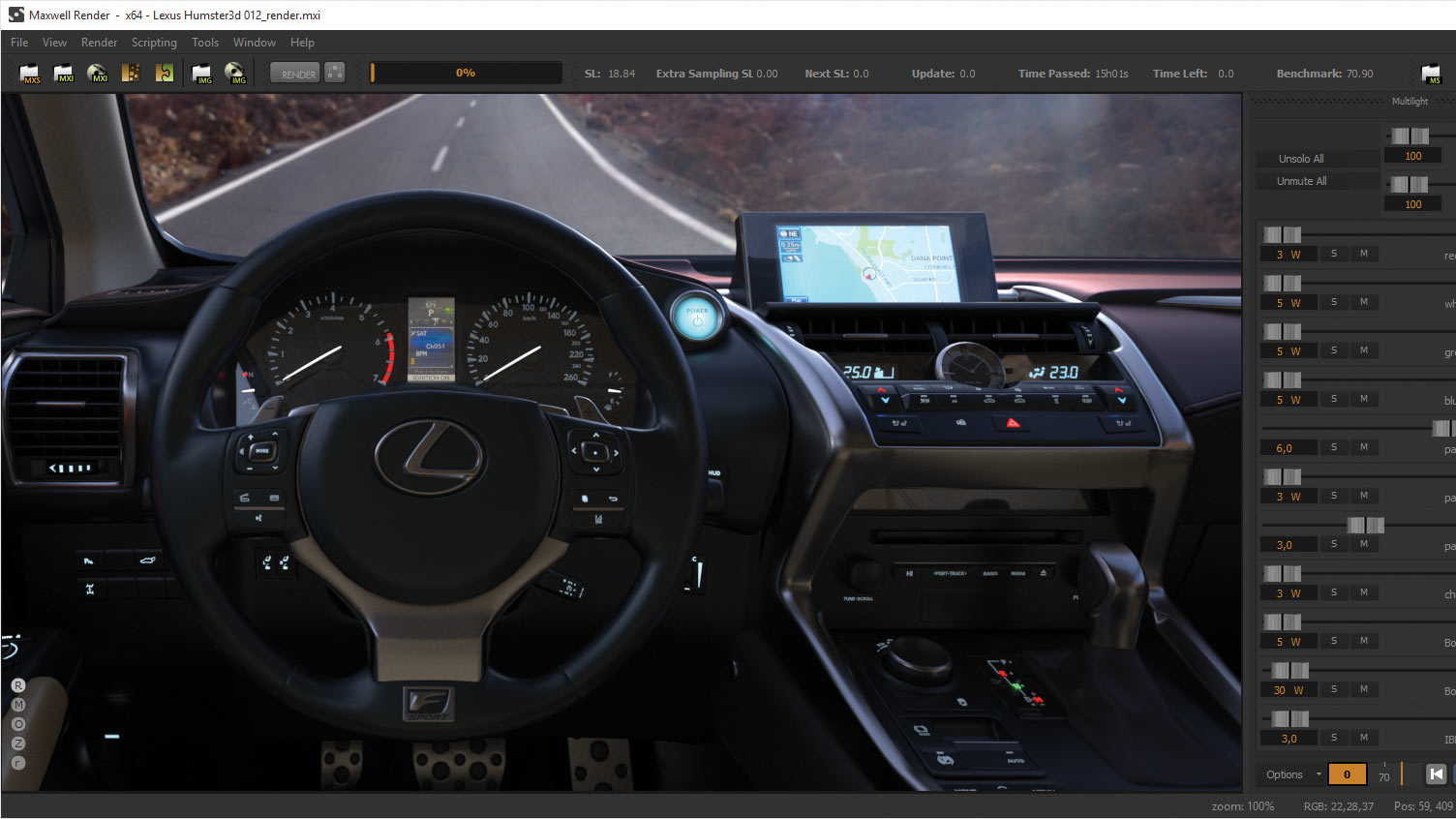Open the View menu
The height and width of the screenshot is (819, 1456).
(54, 43)
